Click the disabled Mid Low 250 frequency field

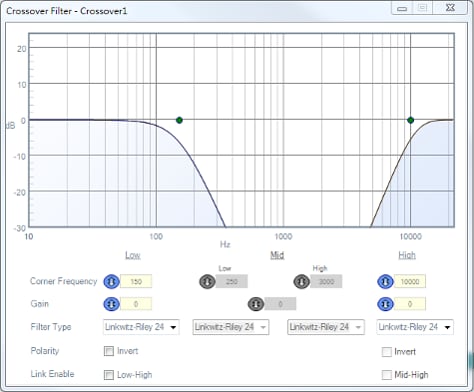coord(232,281)
